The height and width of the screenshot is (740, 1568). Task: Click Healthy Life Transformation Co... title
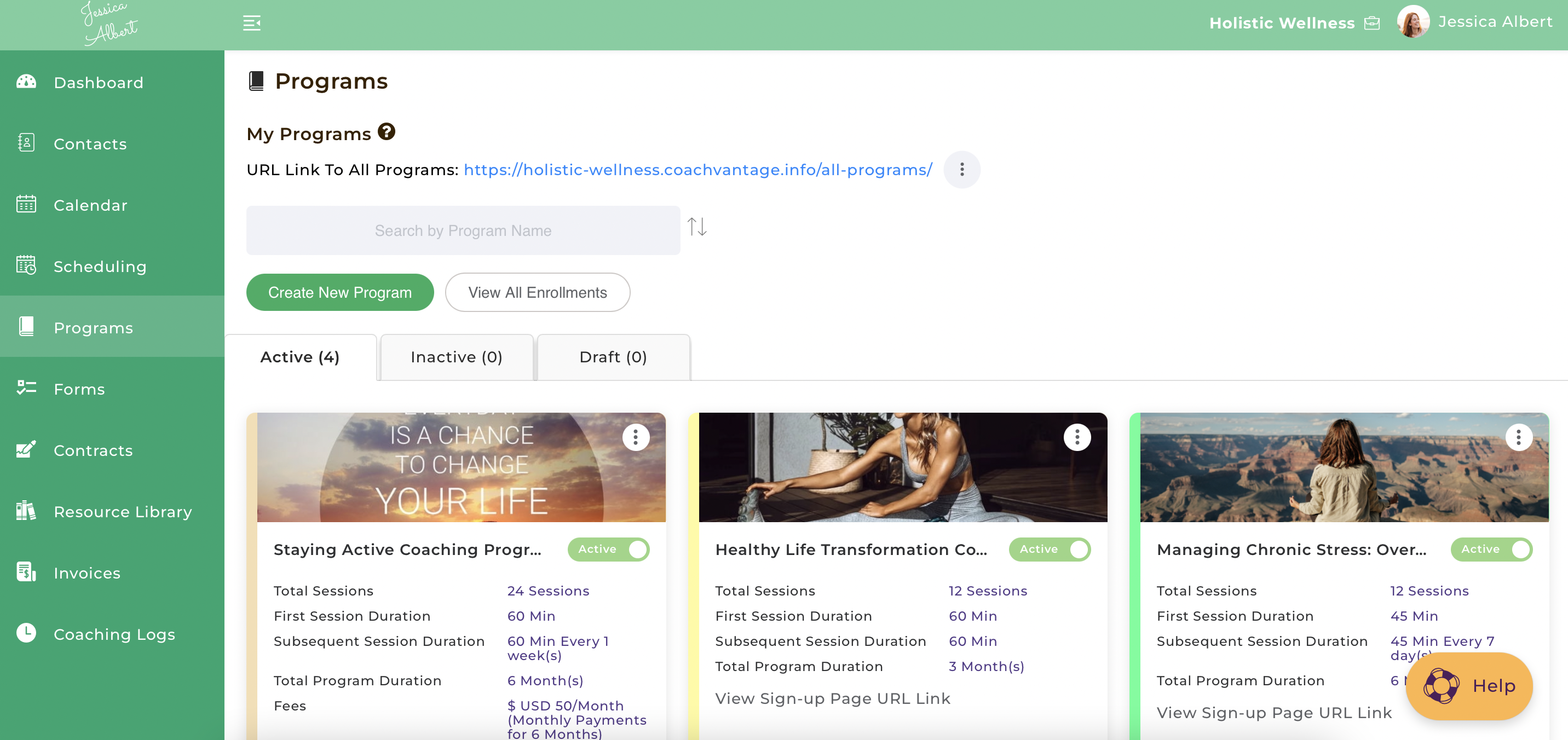pyautogui.click(x=851, y=550)
